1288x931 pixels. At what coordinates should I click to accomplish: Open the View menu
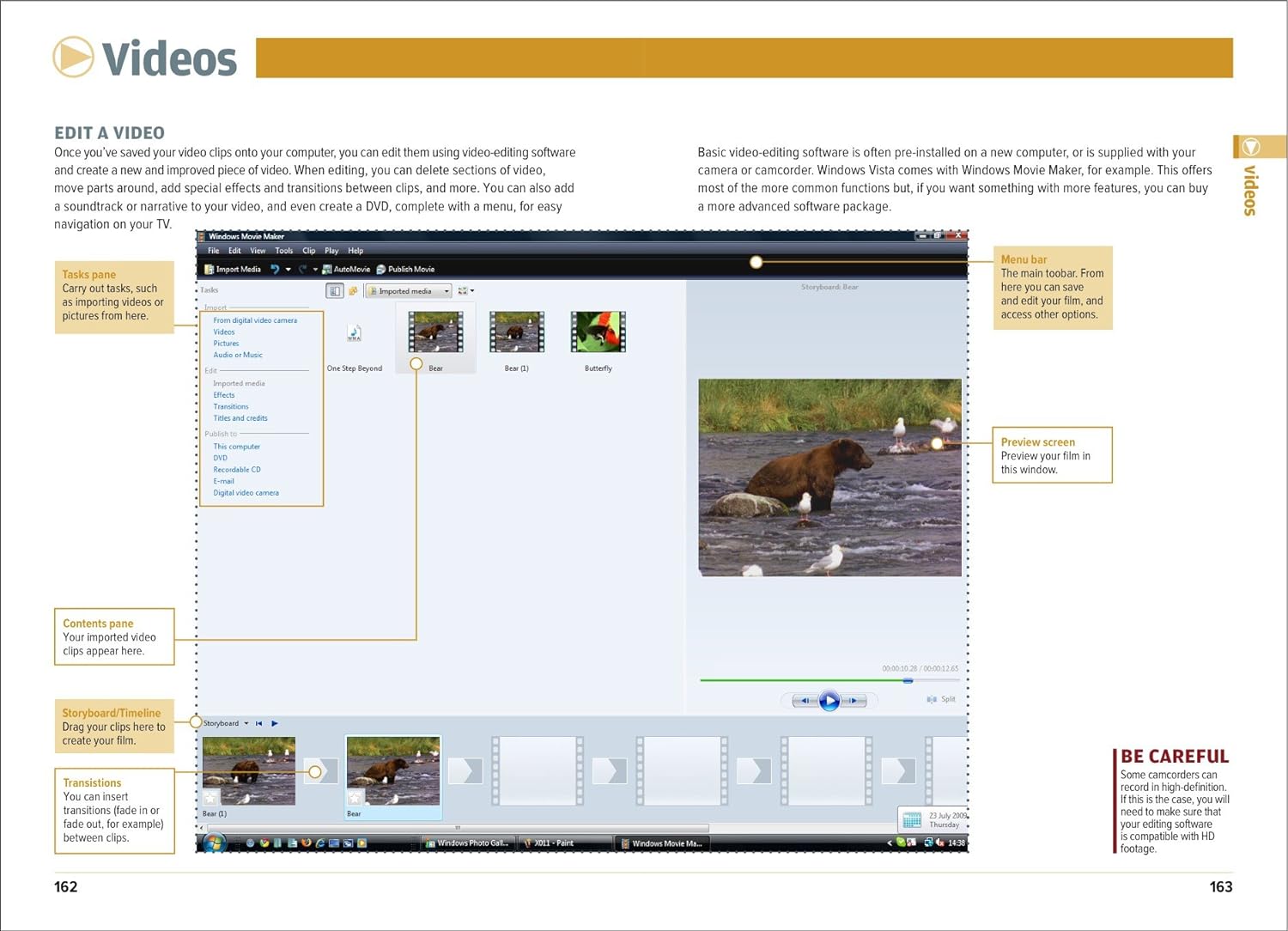tap(258, 251)
